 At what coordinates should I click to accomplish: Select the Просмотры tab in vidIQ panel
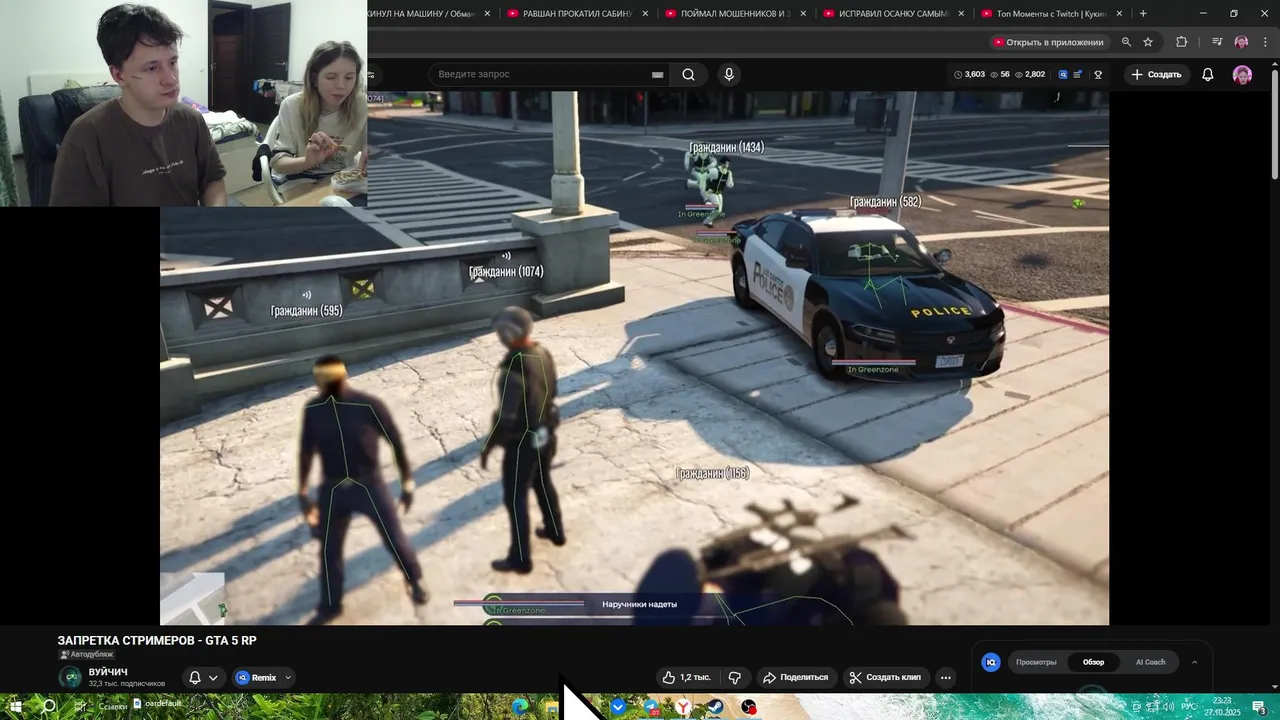coord(1036,662)
